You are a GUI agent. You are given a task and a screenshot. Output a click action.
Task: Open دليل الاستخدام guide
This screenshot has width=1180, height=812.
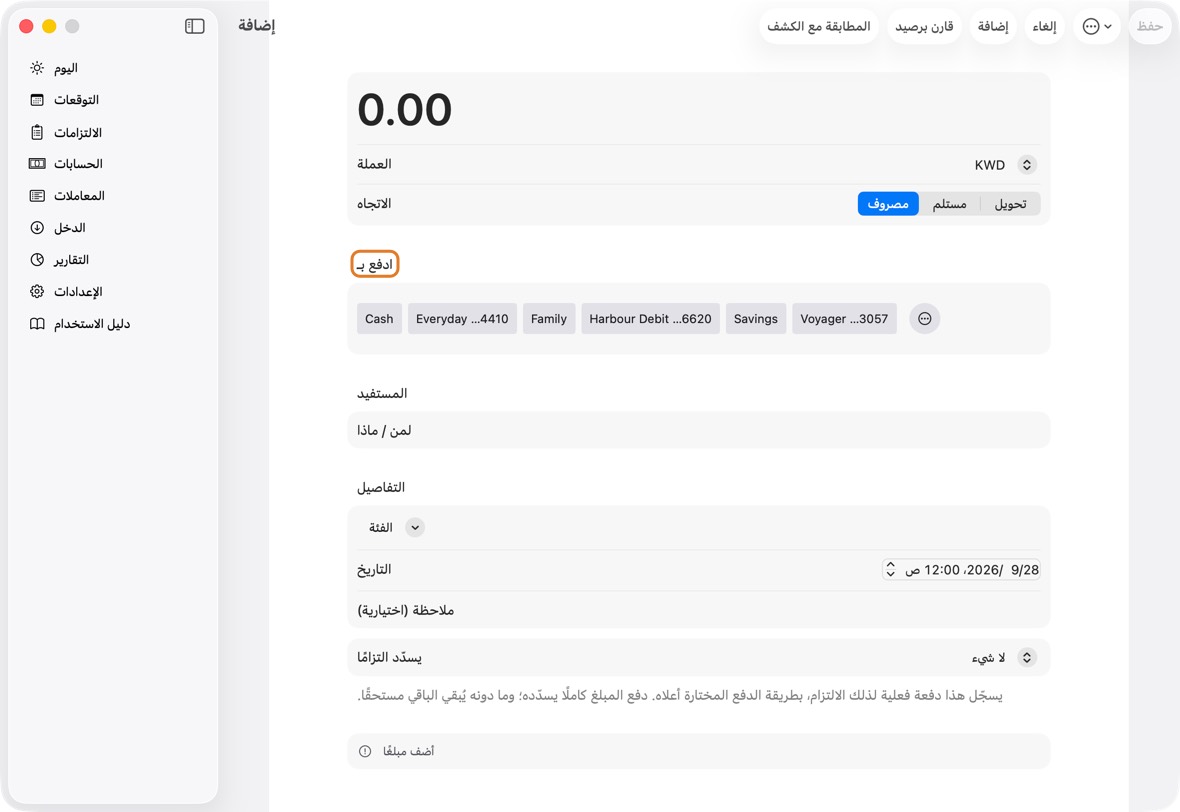(x=92, y=324)
